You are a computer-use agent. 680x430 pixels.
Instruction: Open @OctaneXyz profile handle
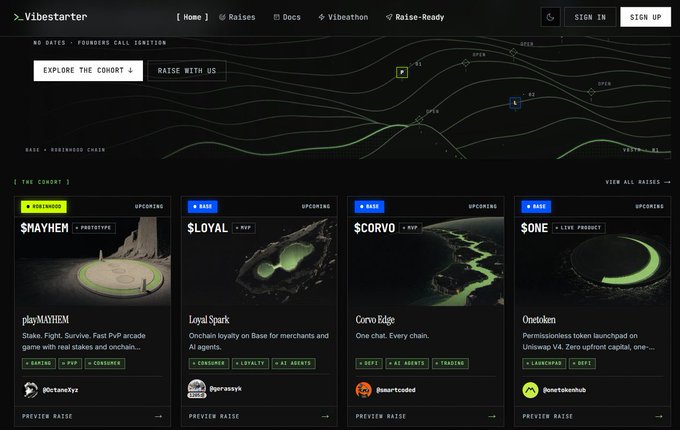tap(60, 390)
